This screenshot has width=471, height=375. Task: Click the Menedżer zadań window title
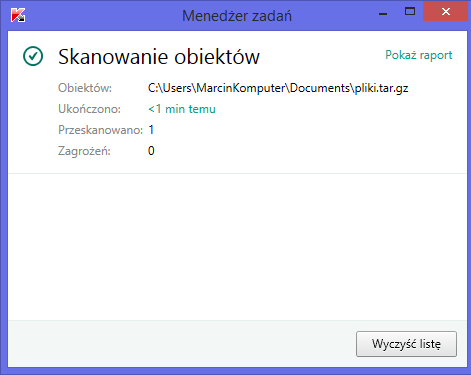[x=237, y=16]
